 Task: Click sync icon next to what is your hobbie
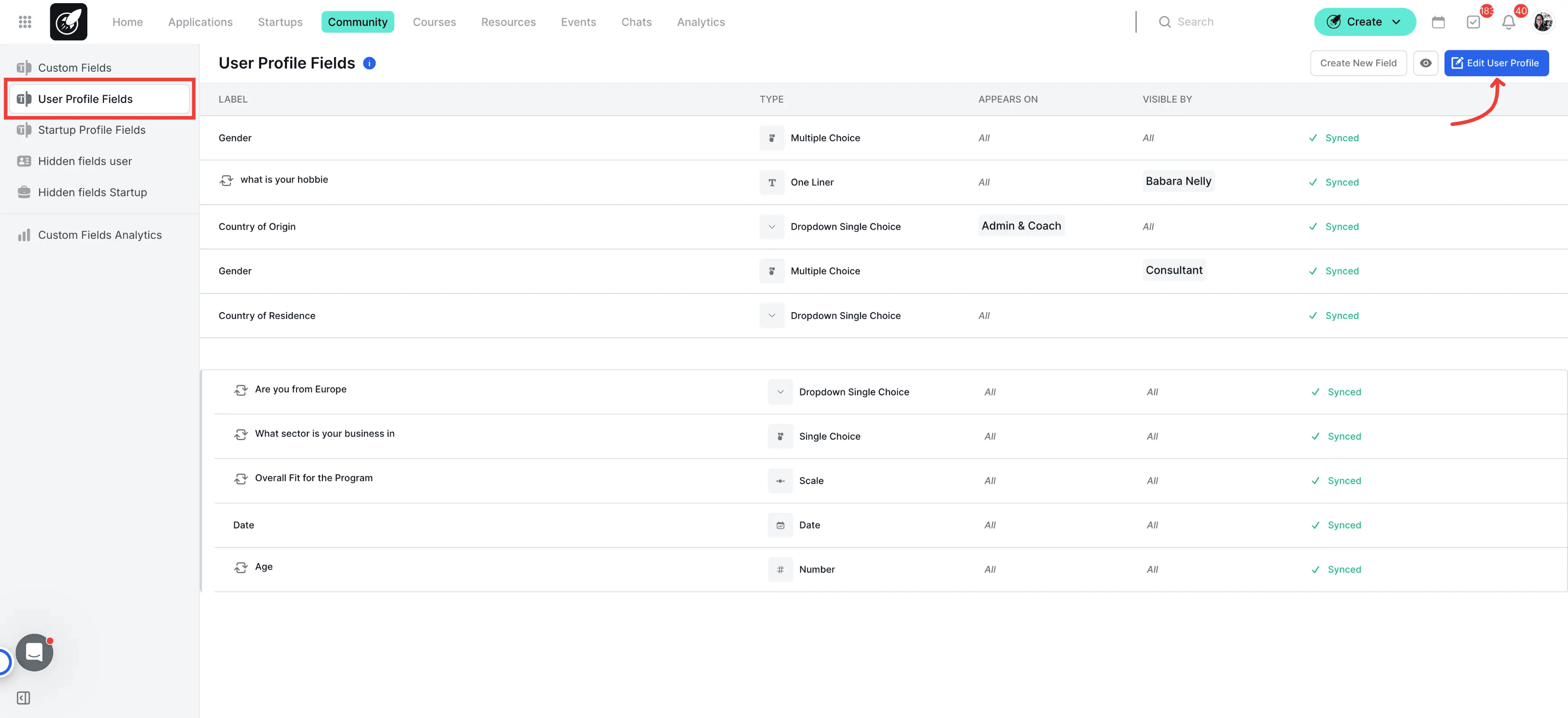click(226, 180)
